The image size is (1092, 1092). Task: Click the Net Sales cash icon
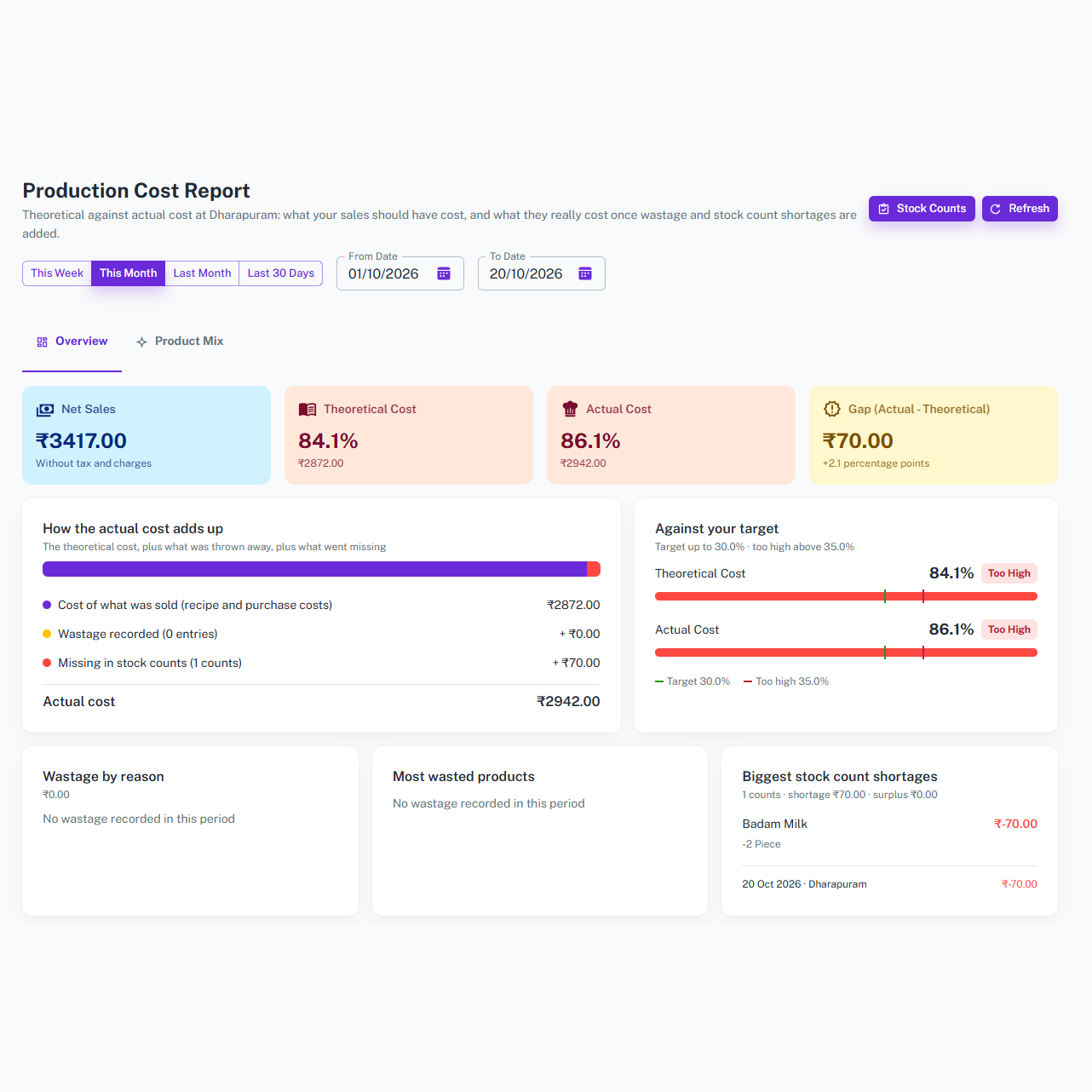44,410
